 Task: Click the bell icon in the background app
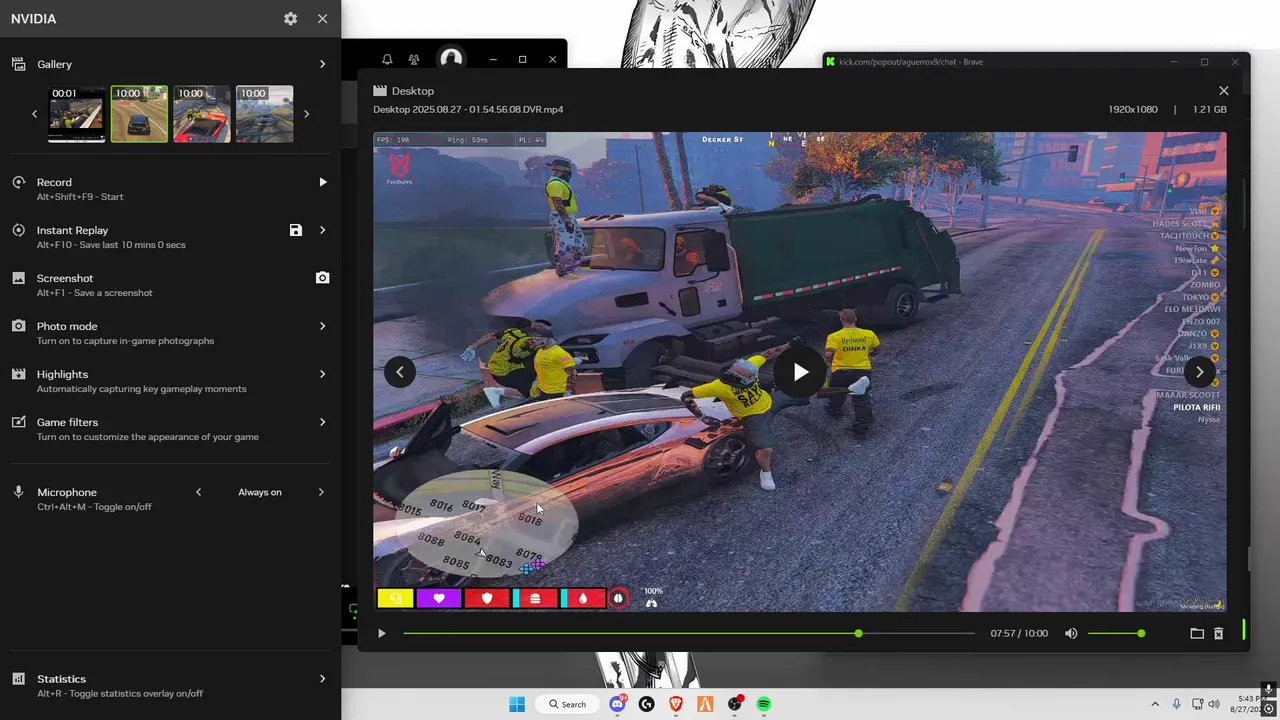(387, 60)
